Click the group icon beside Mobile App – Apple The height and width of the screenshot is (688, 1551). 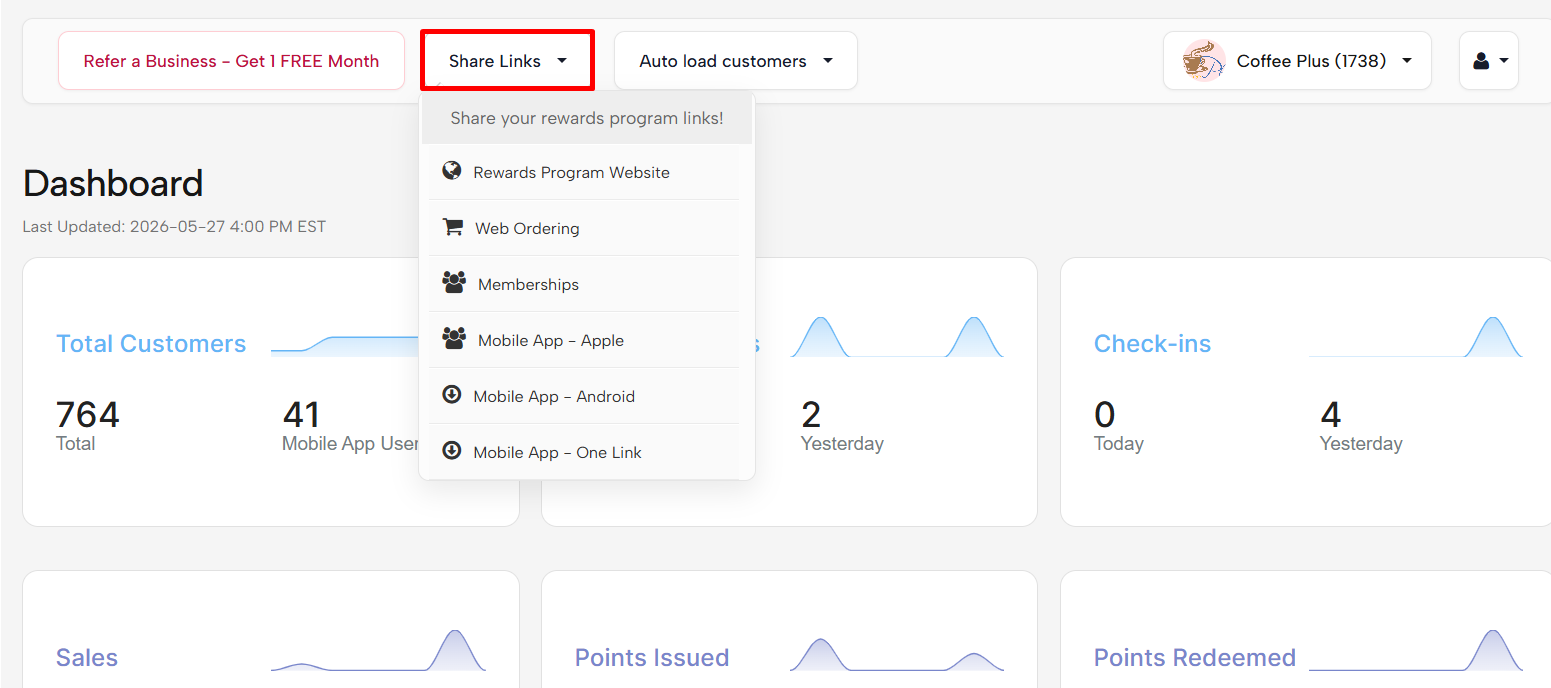tap(454, 339)
